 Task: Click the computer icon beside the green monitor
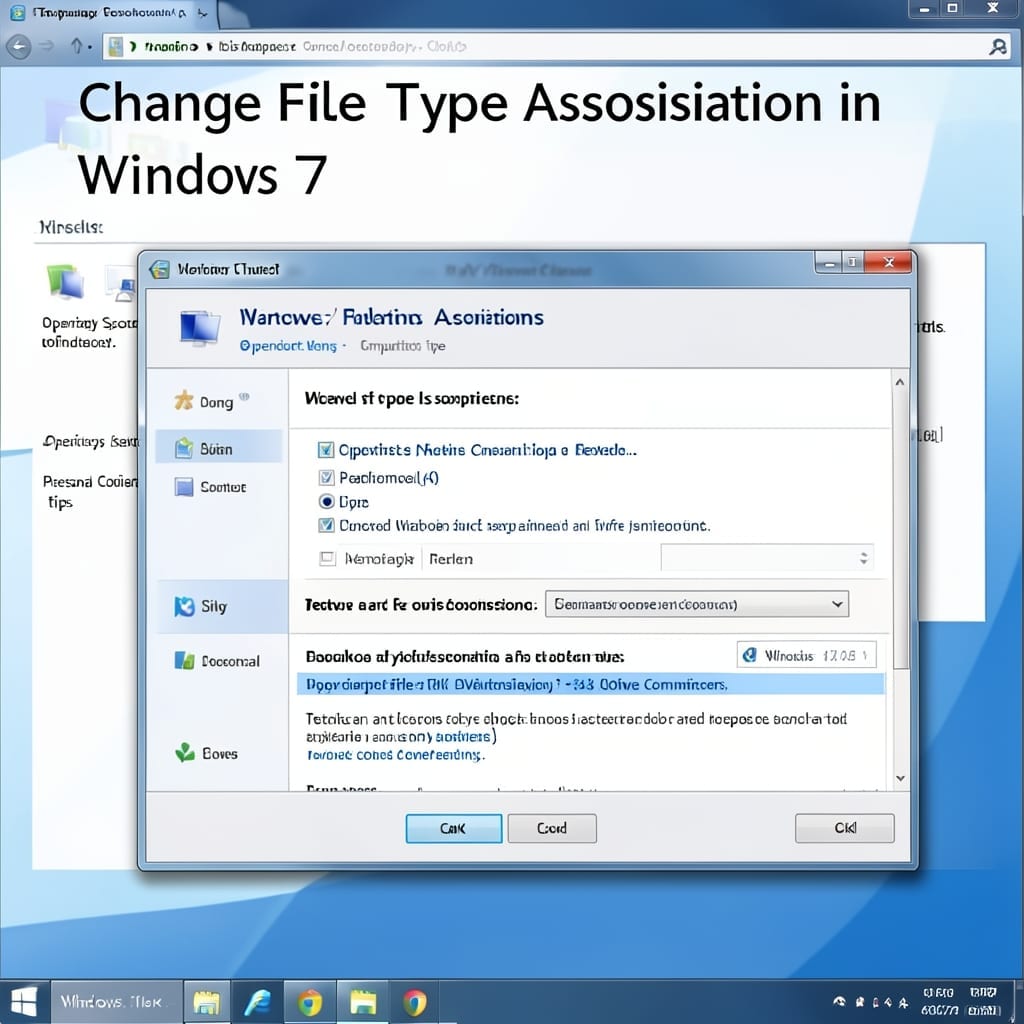[121, 283]
